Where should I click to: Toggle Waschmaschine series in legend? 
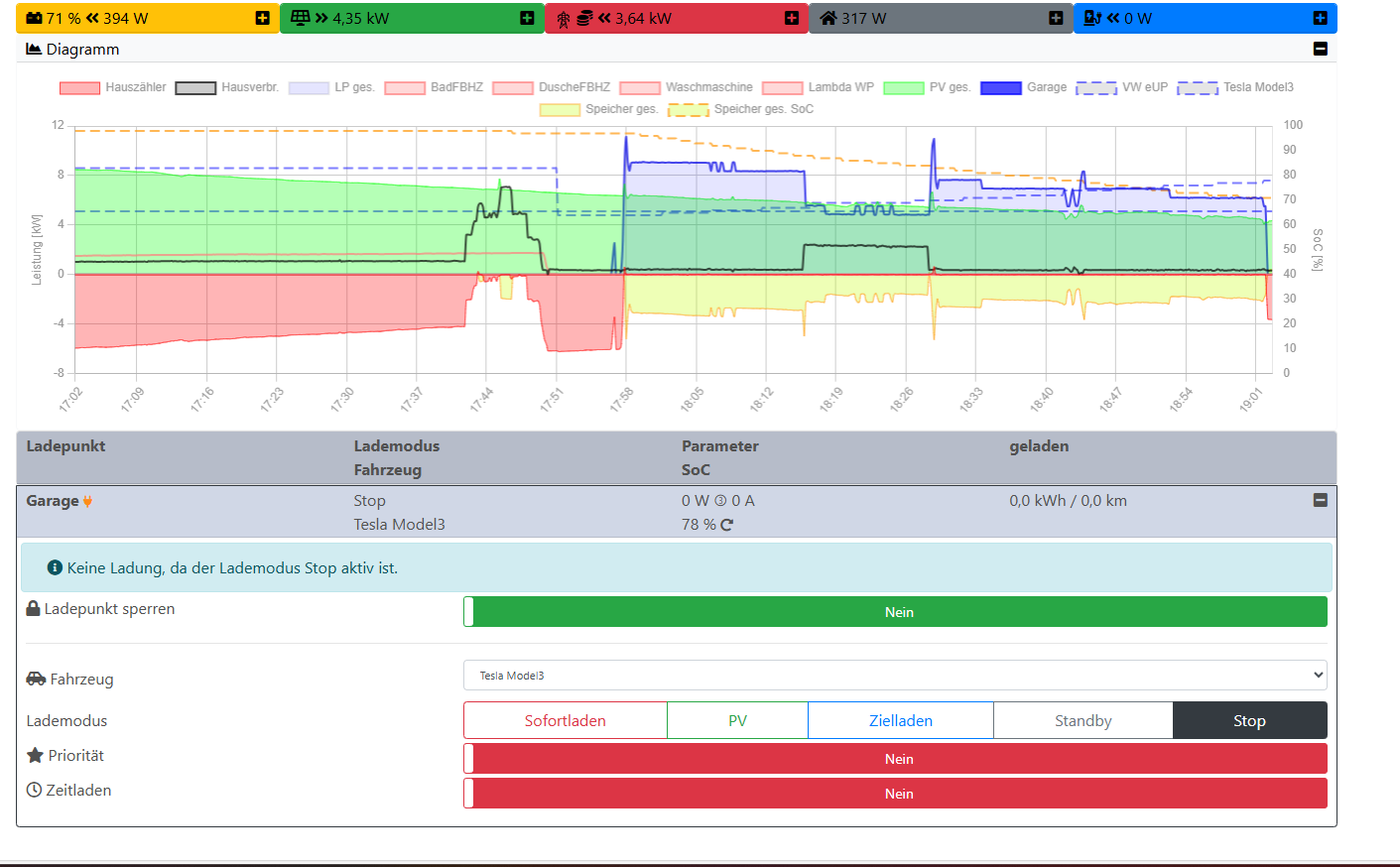click(687, 87)
